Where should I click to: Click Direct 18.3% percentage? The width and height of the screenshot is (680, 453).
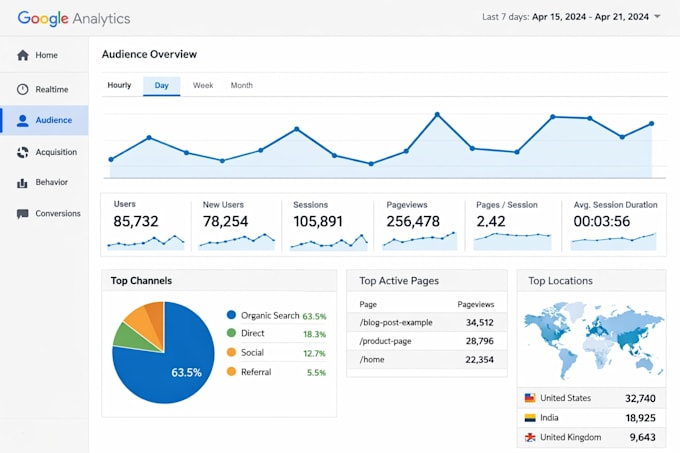pos(314,334)
